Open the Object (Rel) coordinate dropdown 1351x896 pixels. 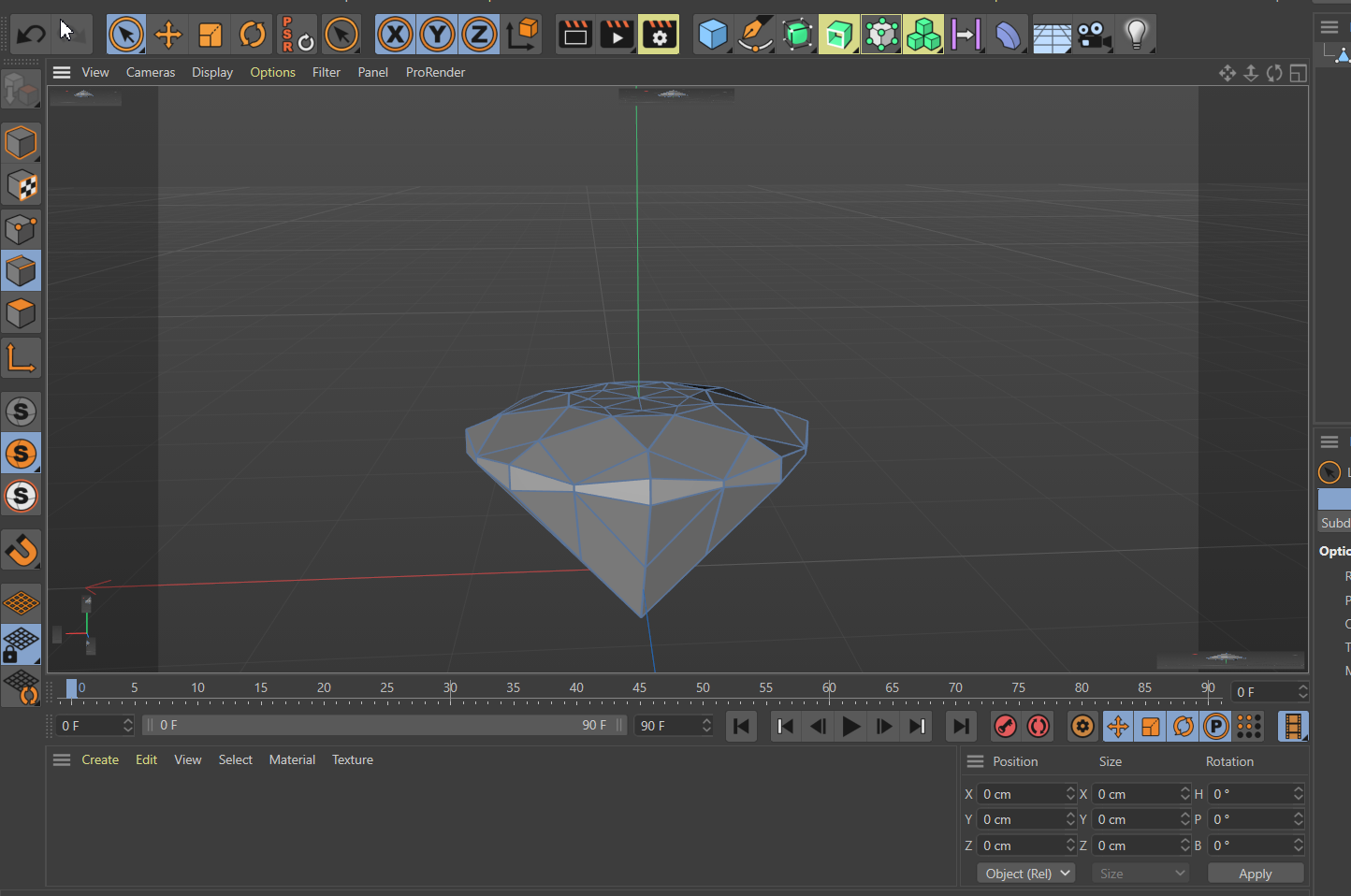click(1025, 874)
